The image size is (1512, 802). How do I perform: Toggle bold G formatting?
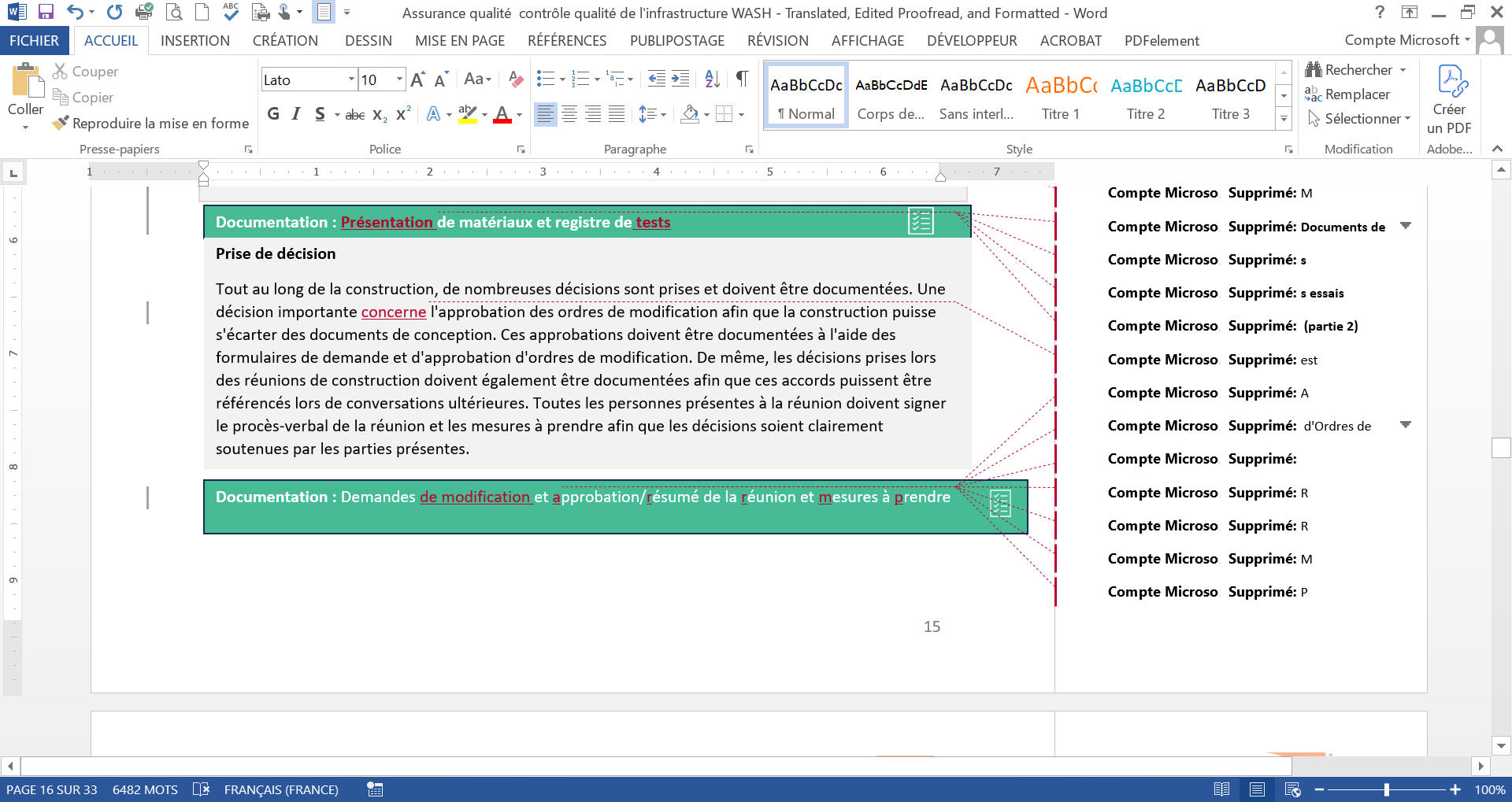click(273, 114)
